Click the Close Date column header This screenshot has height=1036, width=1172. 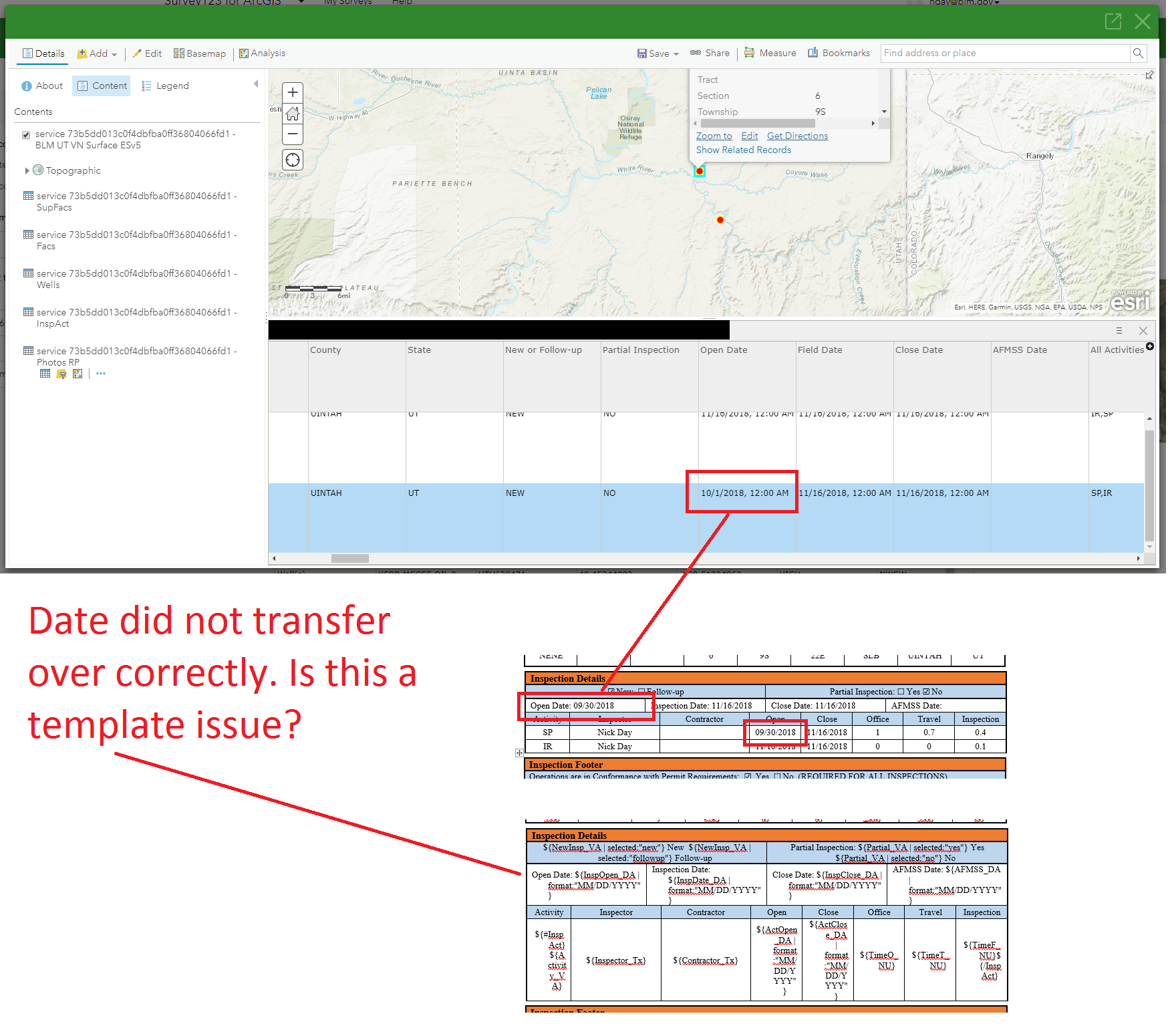point(943,376)
